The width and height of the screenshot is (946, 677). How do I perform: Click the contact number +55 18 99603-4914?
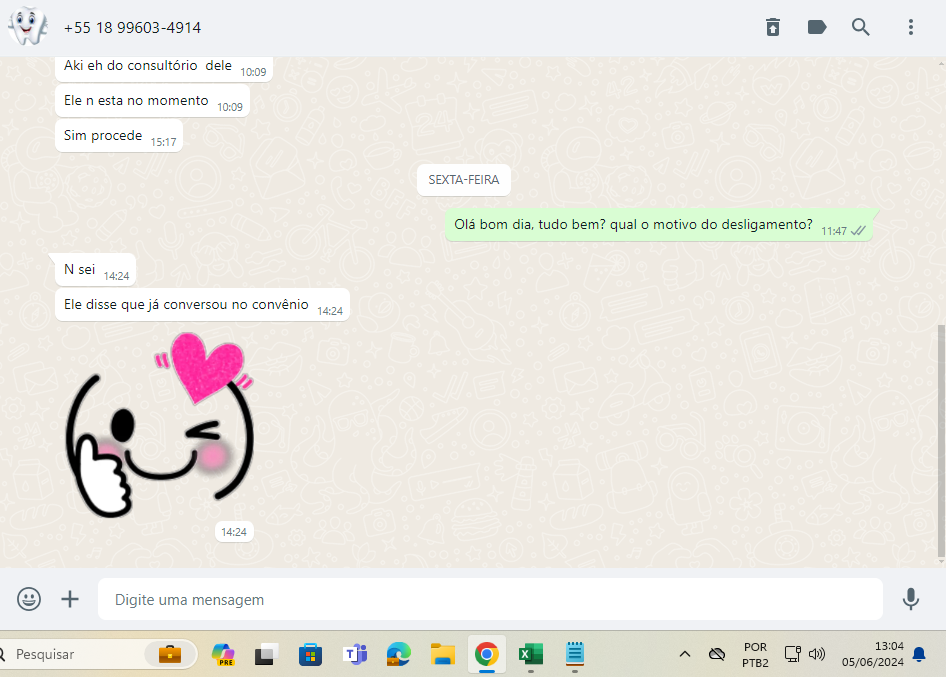132,28
